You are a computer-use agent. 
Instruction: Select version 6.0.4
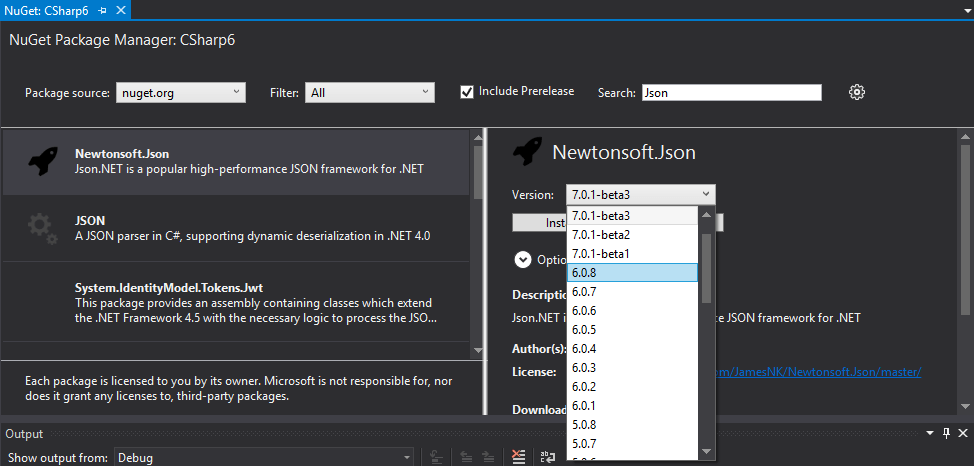coord(632,349)
